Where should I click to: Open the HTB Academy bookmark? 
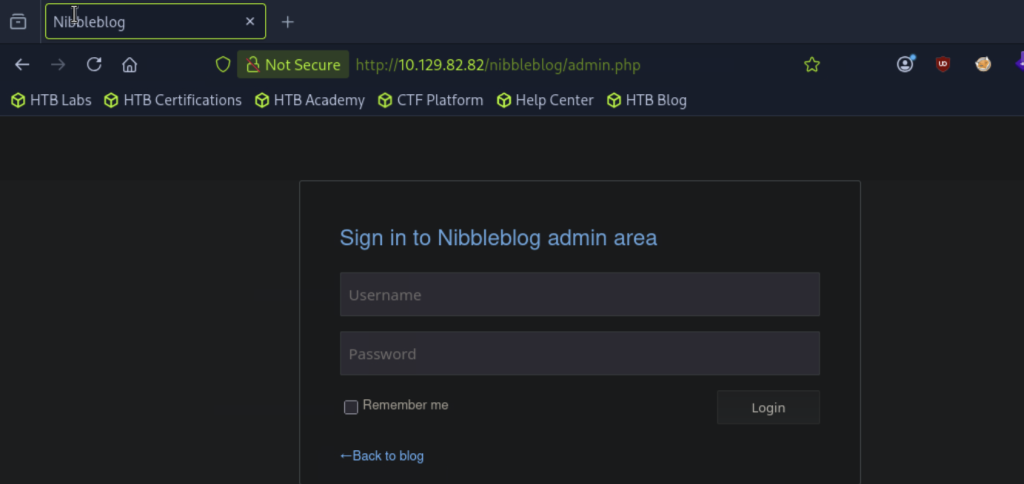click(x=310, y=101)
